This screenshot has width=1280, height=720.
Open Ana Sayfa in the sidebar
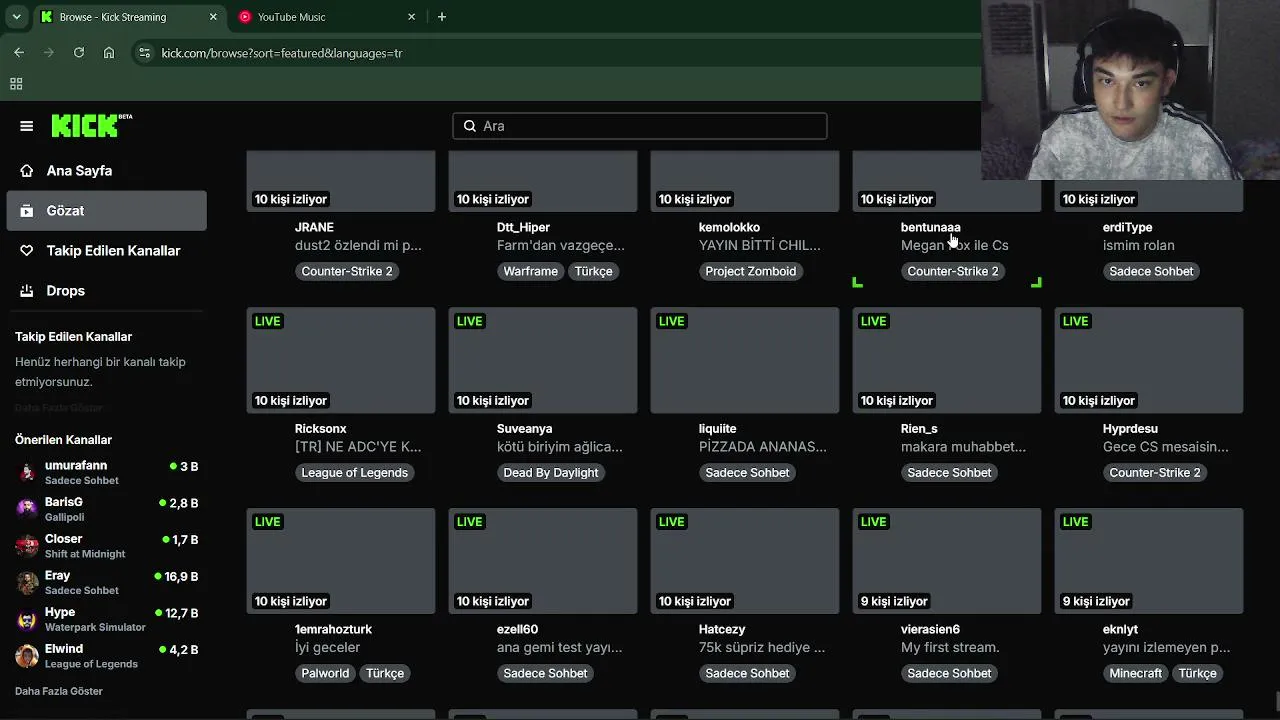point(106,171)
